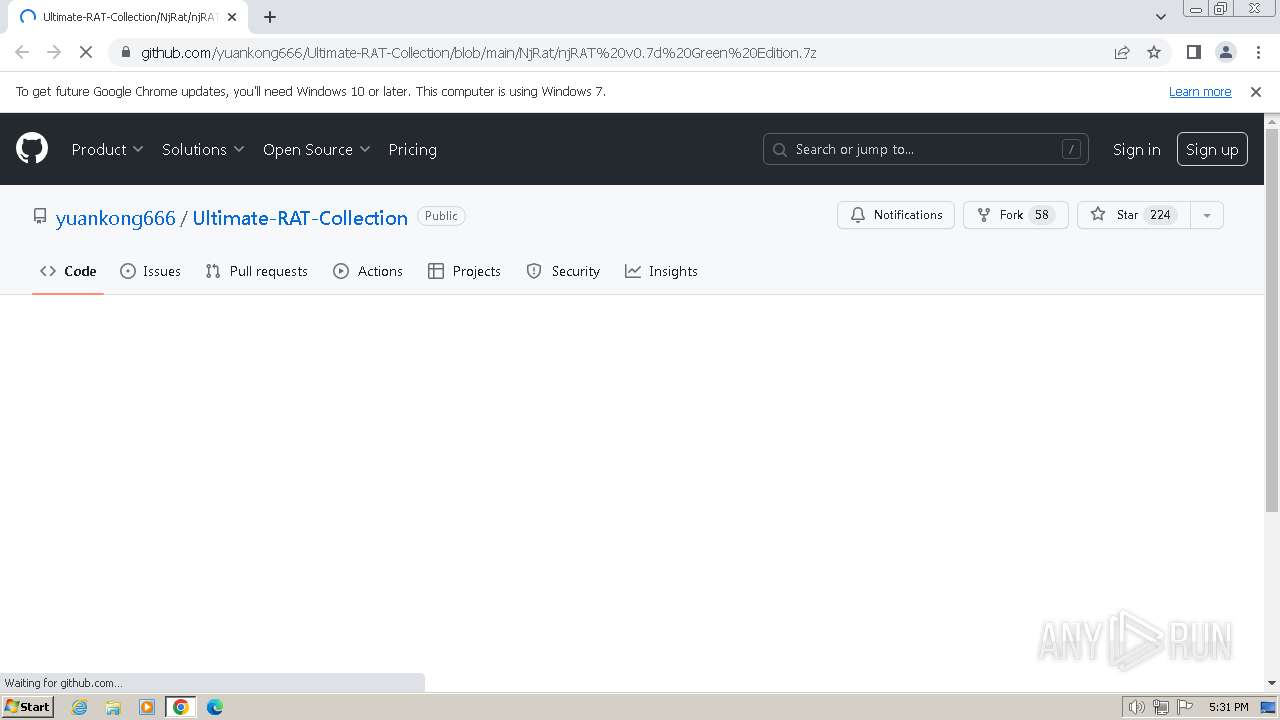Click the repository icon beside yuankong666
This screenshot has width=1280, height=720.
[x=40, y=216]
